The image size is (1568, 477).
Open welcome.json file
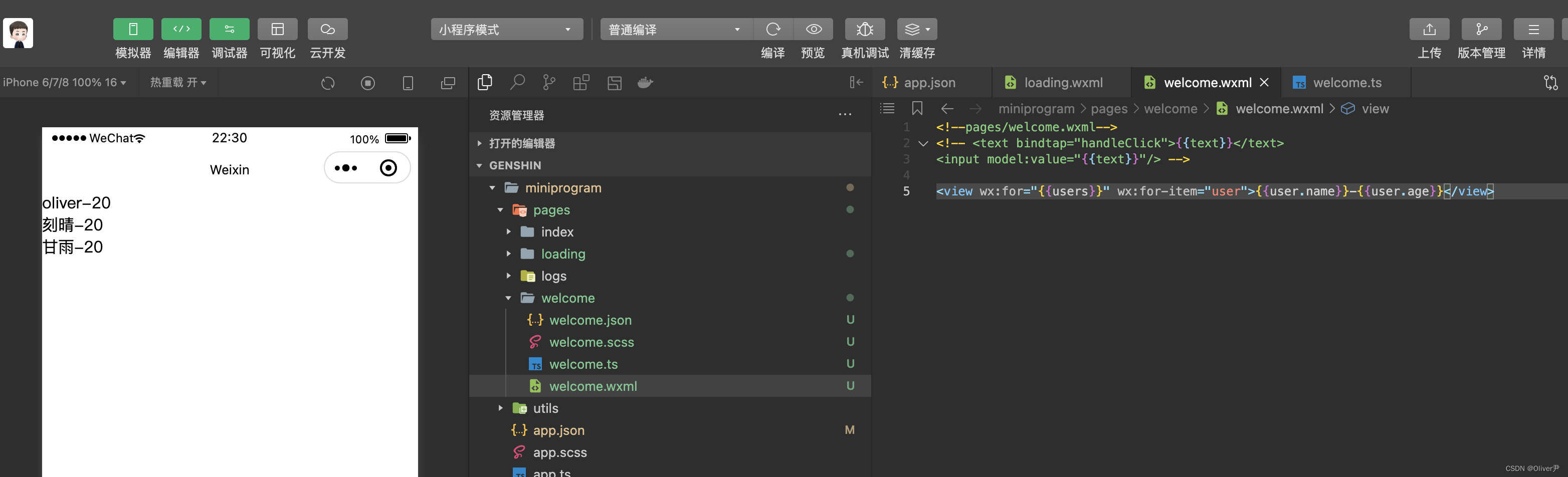pos(670,320)
